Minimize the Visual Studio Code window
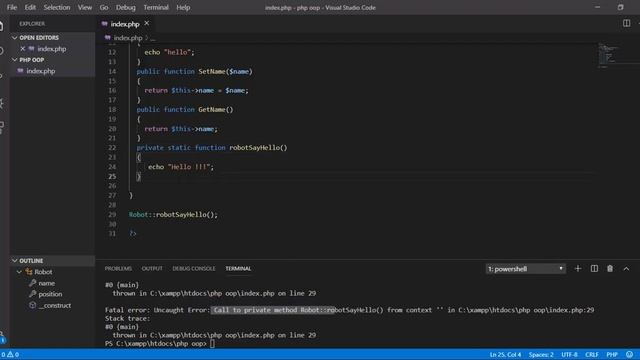This screenshot has height=360, width=640. pos(598,7)
